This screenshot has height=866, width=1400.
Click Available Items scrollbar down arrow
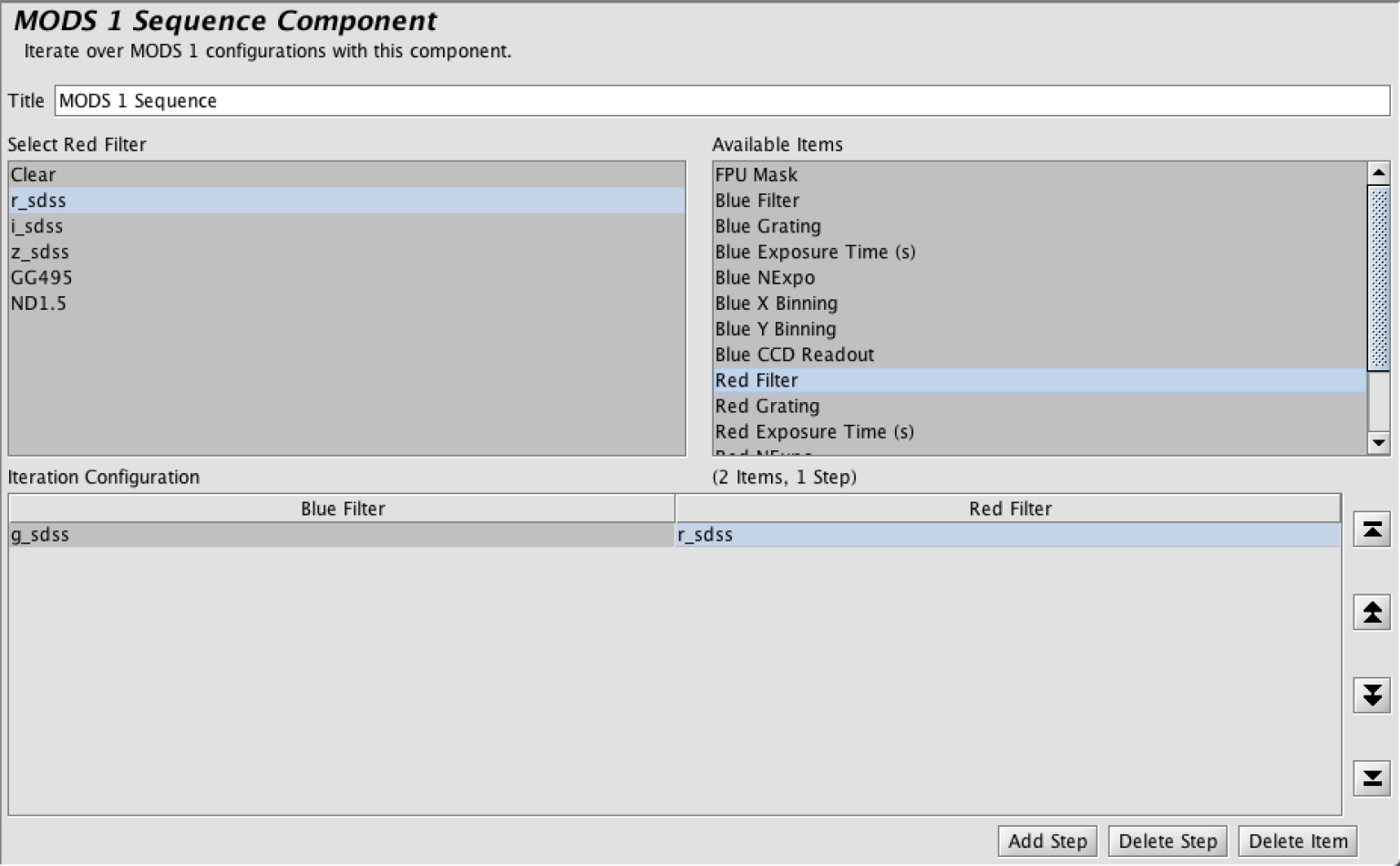[x=1379, y=443]
